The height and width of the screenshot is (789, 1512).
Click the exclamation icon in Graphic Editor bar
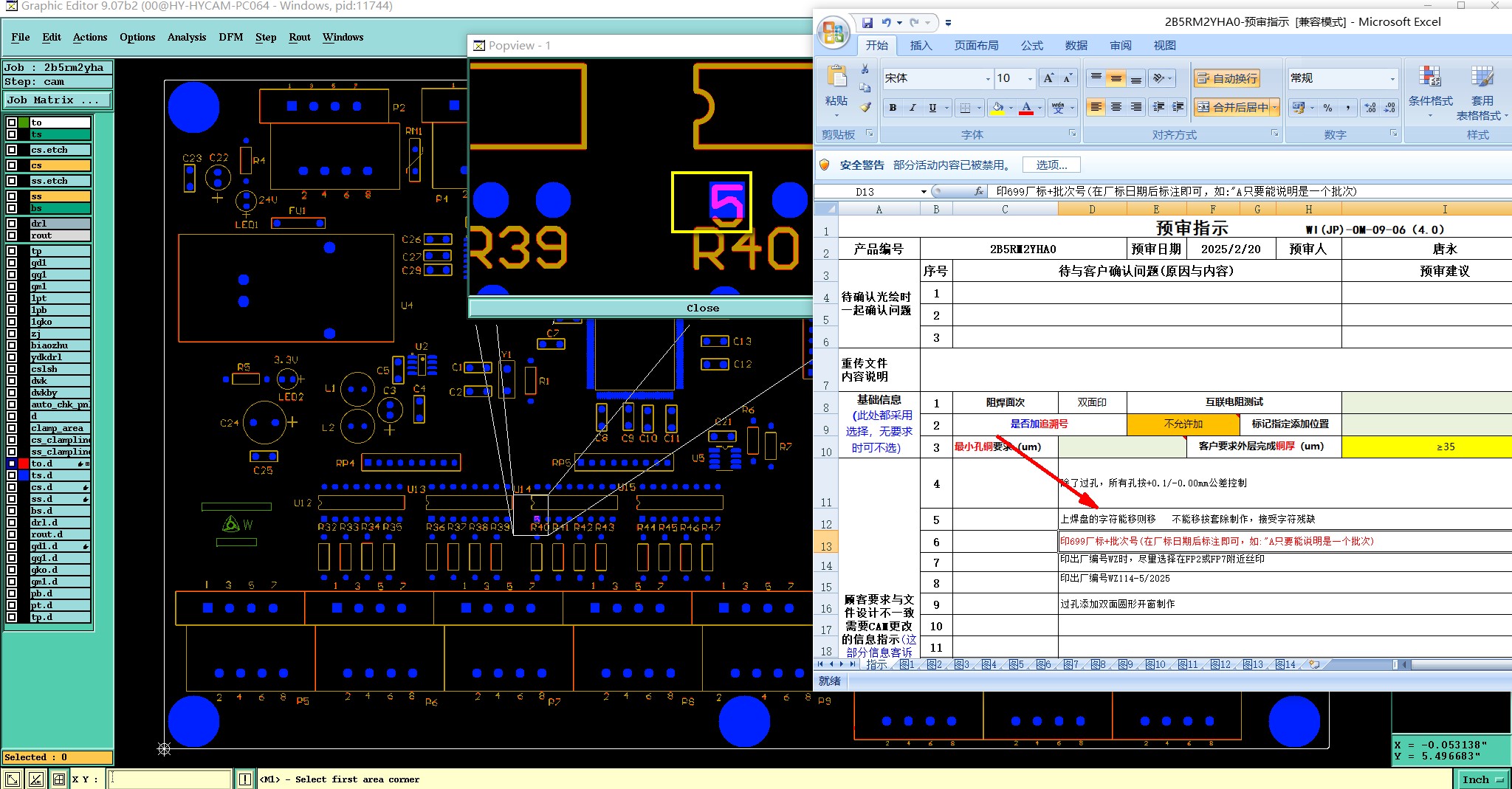(x=244, y=779)
